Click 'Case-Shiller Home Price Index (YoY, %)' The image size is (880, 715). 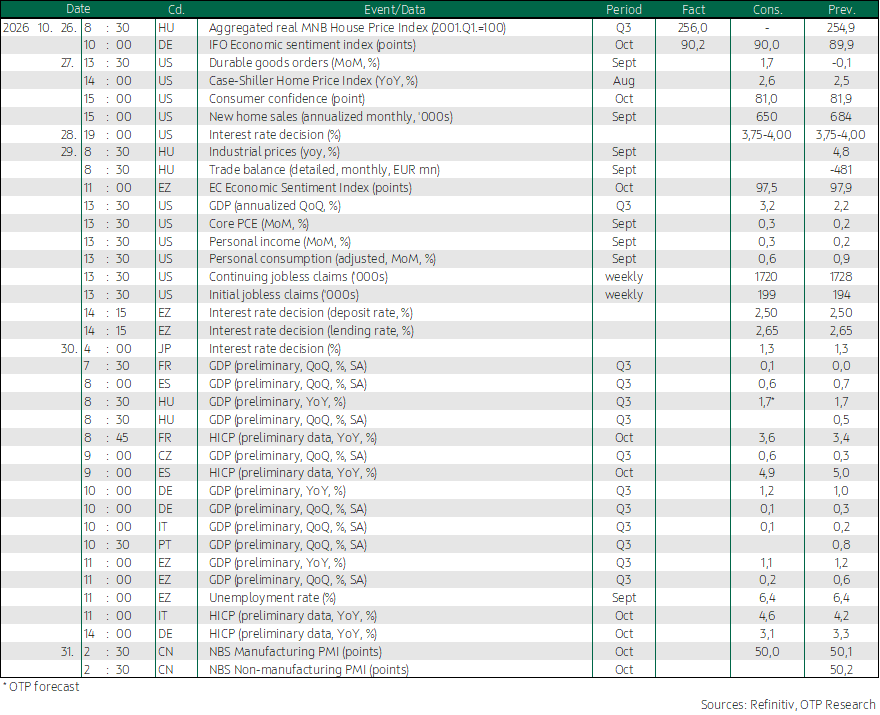click(313, 81)
